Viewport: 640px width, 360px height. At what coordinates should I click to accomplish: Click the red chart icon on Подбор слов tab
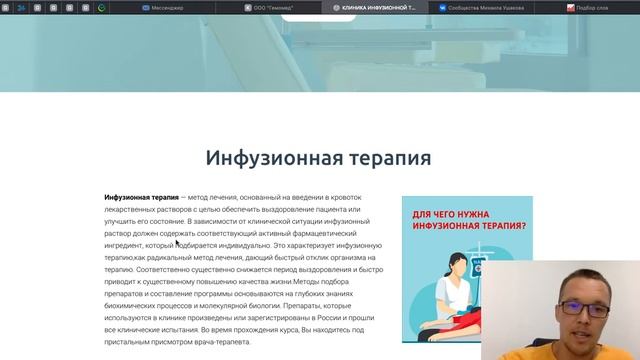tap(571, 8)
